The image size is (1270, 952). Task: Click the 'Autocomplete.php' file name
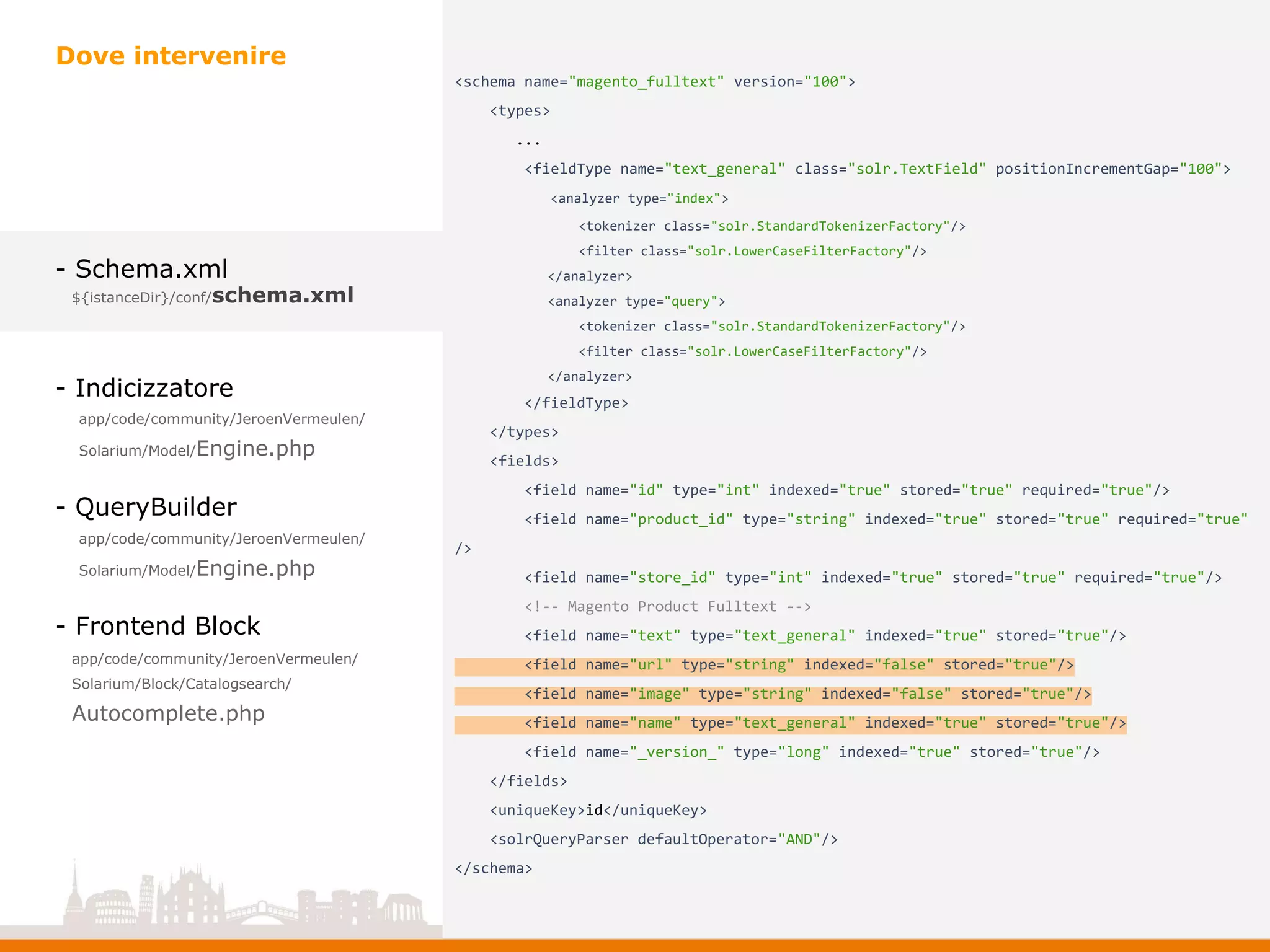click(x=169, y=713)
